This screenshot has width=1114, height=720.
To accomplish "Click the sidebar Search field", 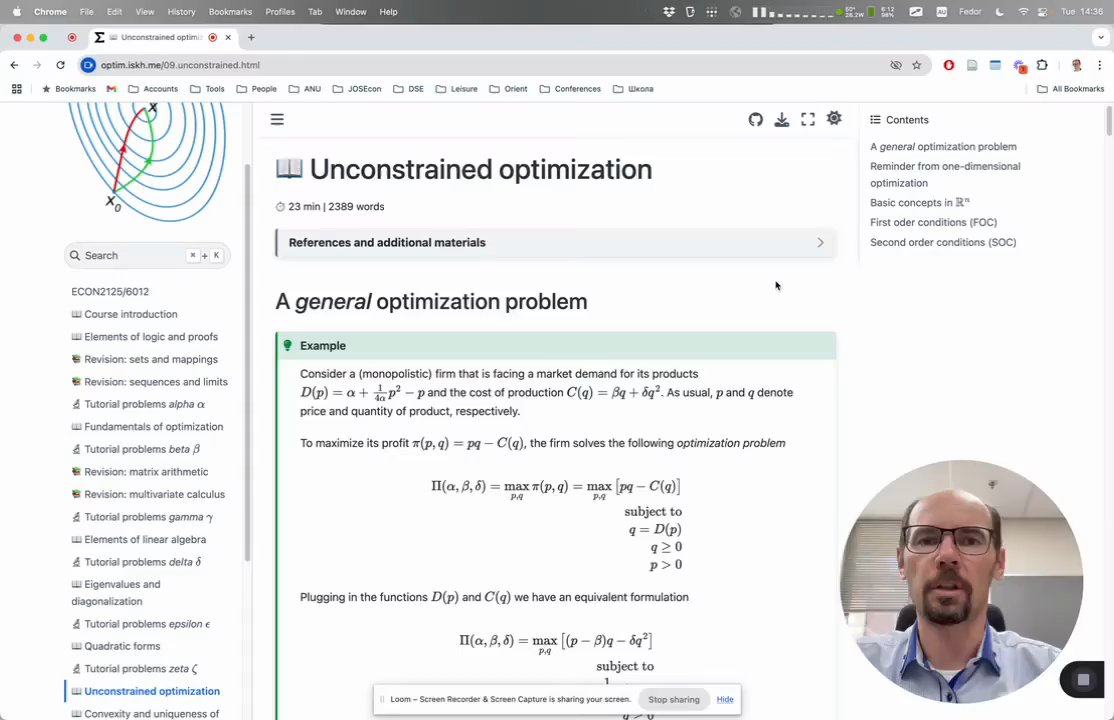I will (x=147, y=255).
